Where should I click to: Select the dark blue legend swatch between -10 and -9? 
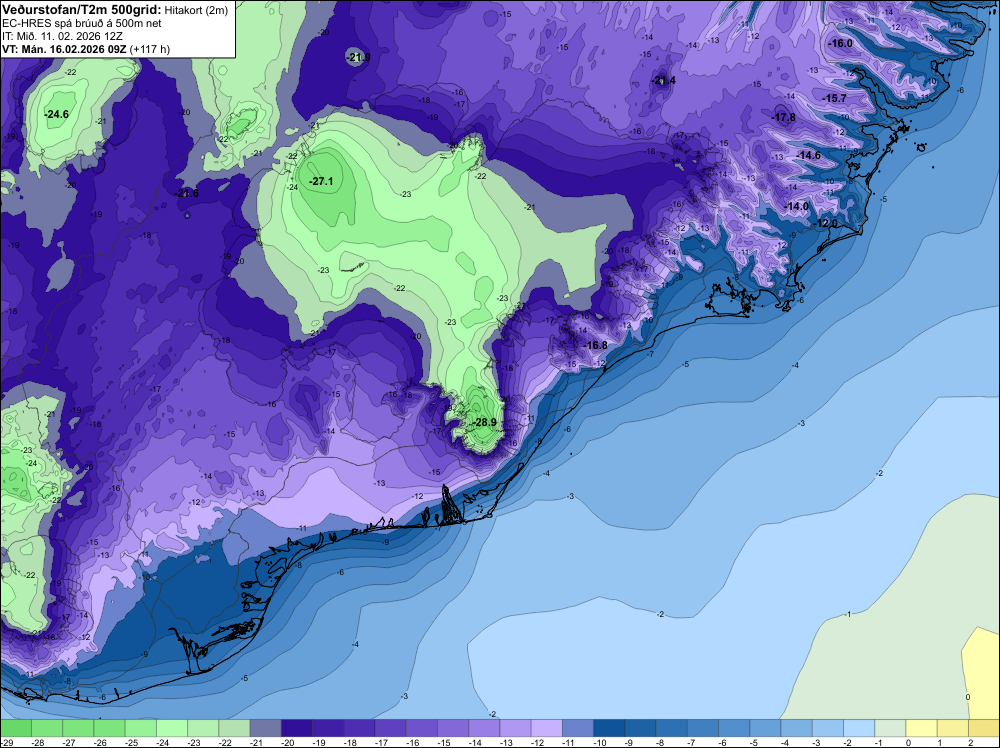(609, 728)
